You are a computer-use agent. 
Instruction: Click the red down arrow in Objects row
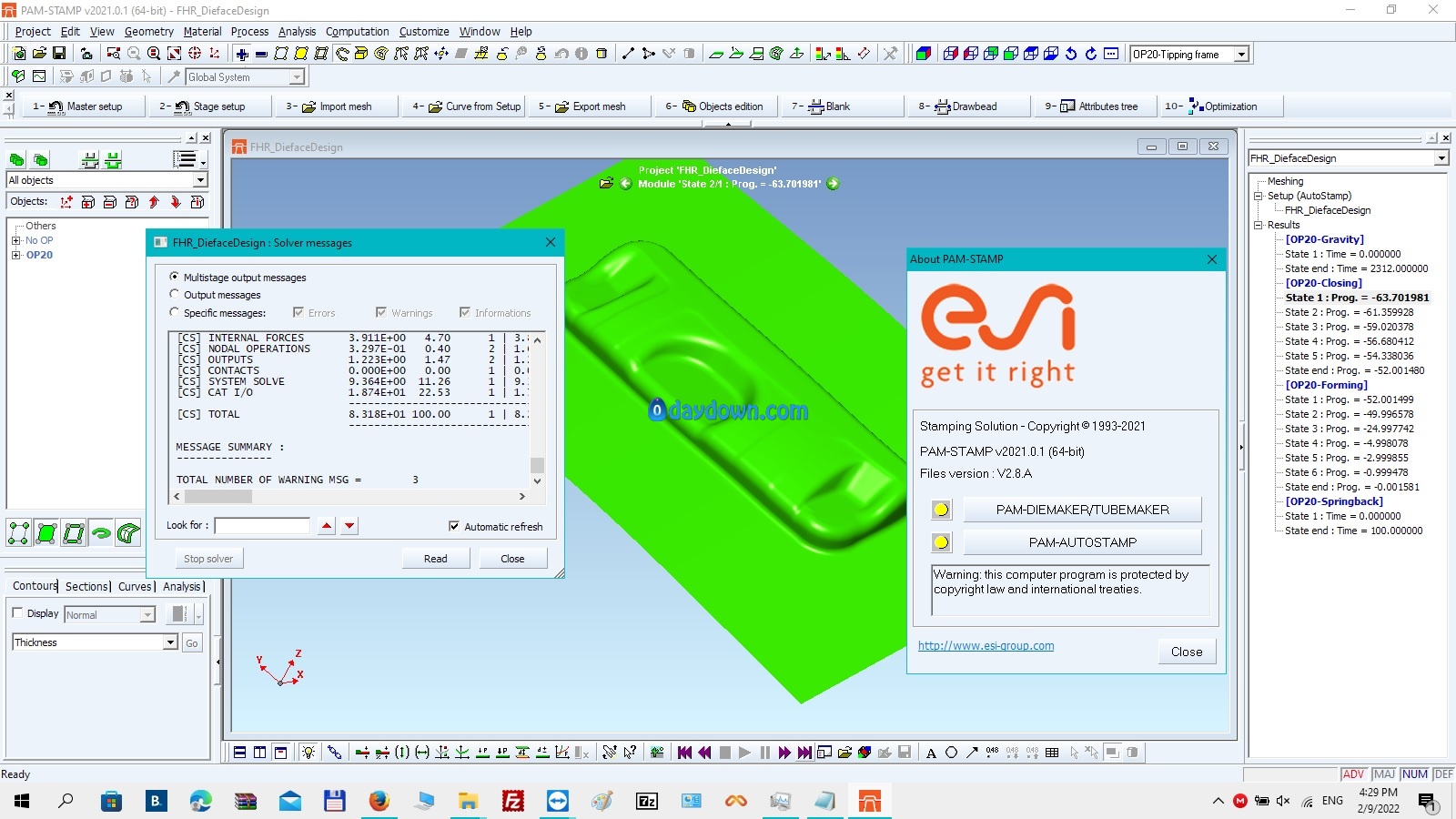click(176, 202)
